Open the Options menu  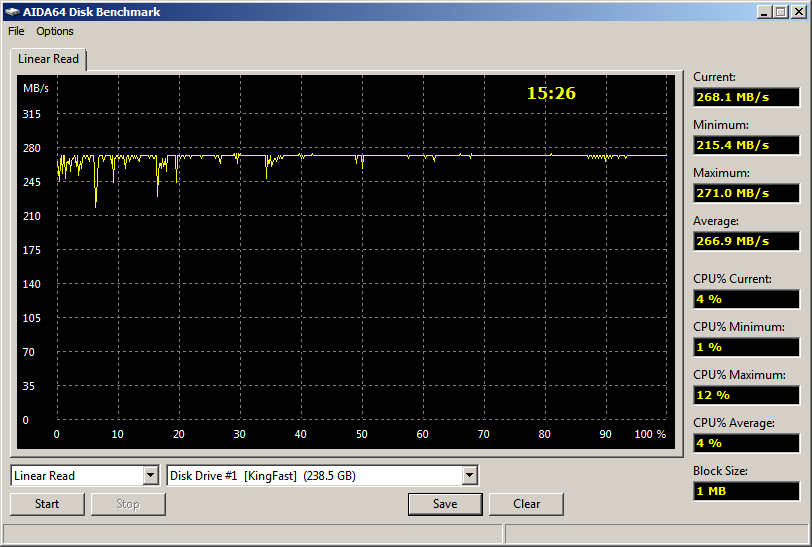(x=54, y=31)
